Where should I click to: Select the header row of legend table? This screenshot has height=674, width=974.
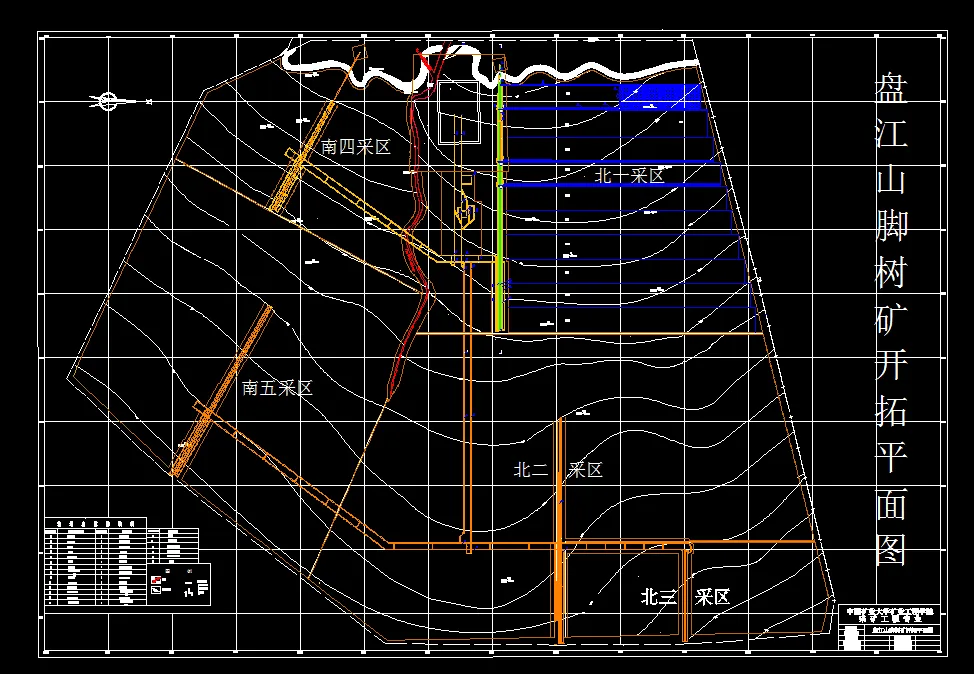[x=96, y=522]
